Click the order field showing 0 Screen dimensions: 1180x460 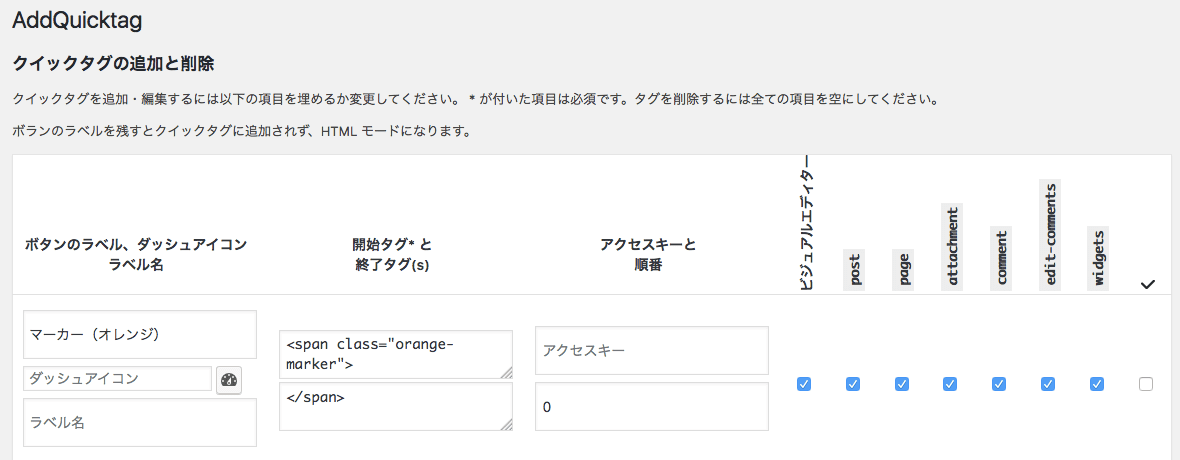click(652, 407)
